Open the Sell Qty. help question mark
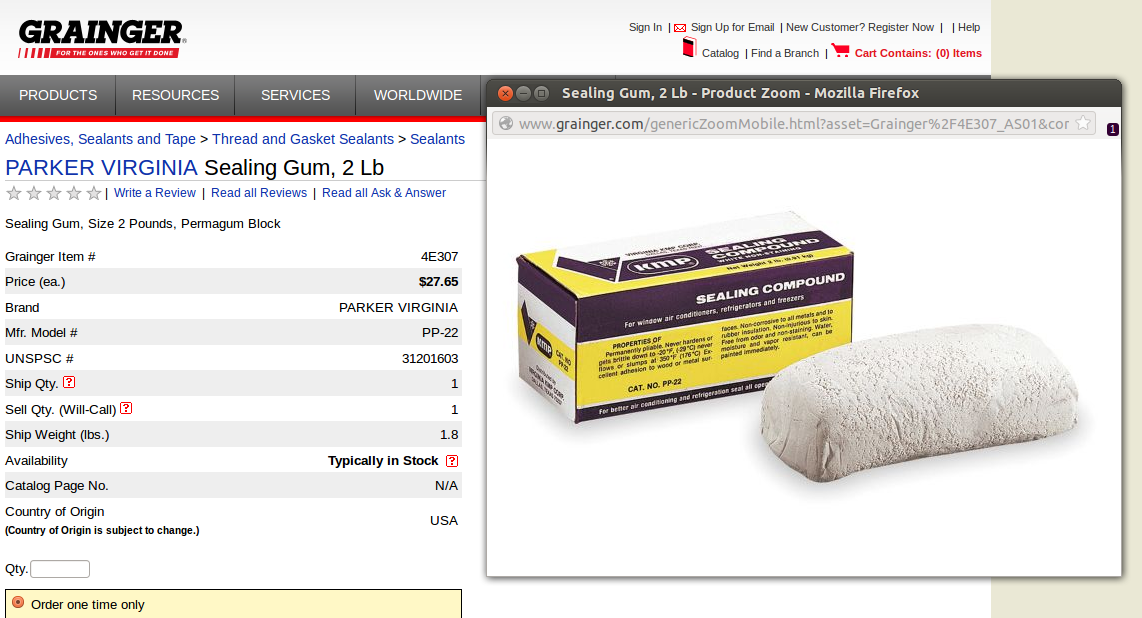1142x618 pixels. 126,408
